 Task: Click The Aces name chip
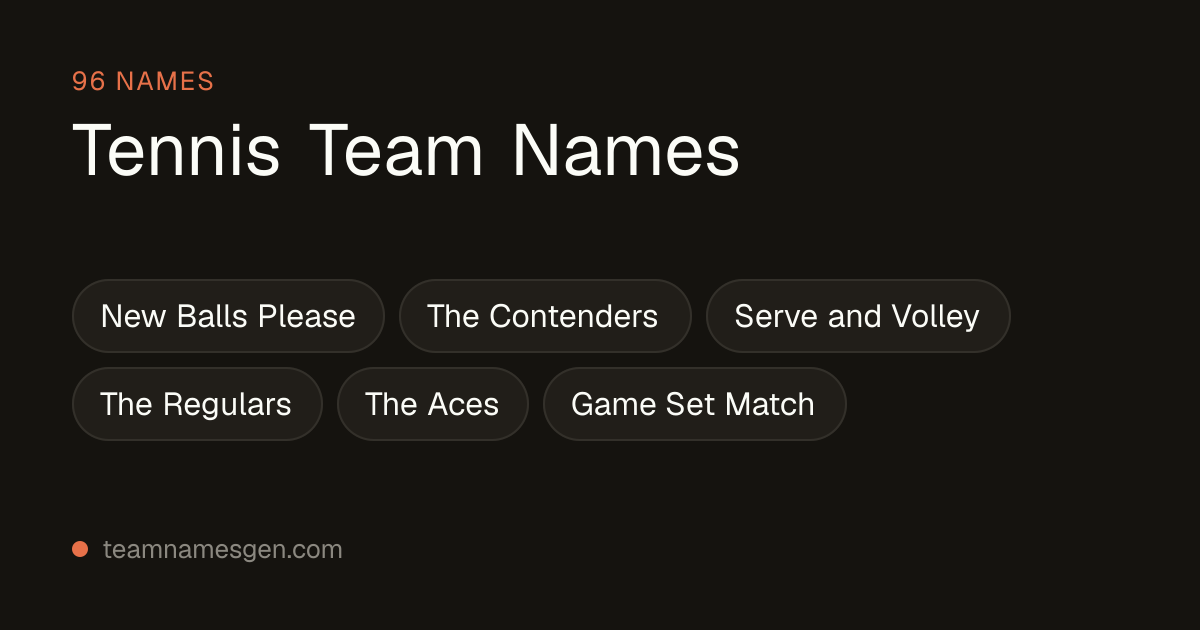[433, 404]
